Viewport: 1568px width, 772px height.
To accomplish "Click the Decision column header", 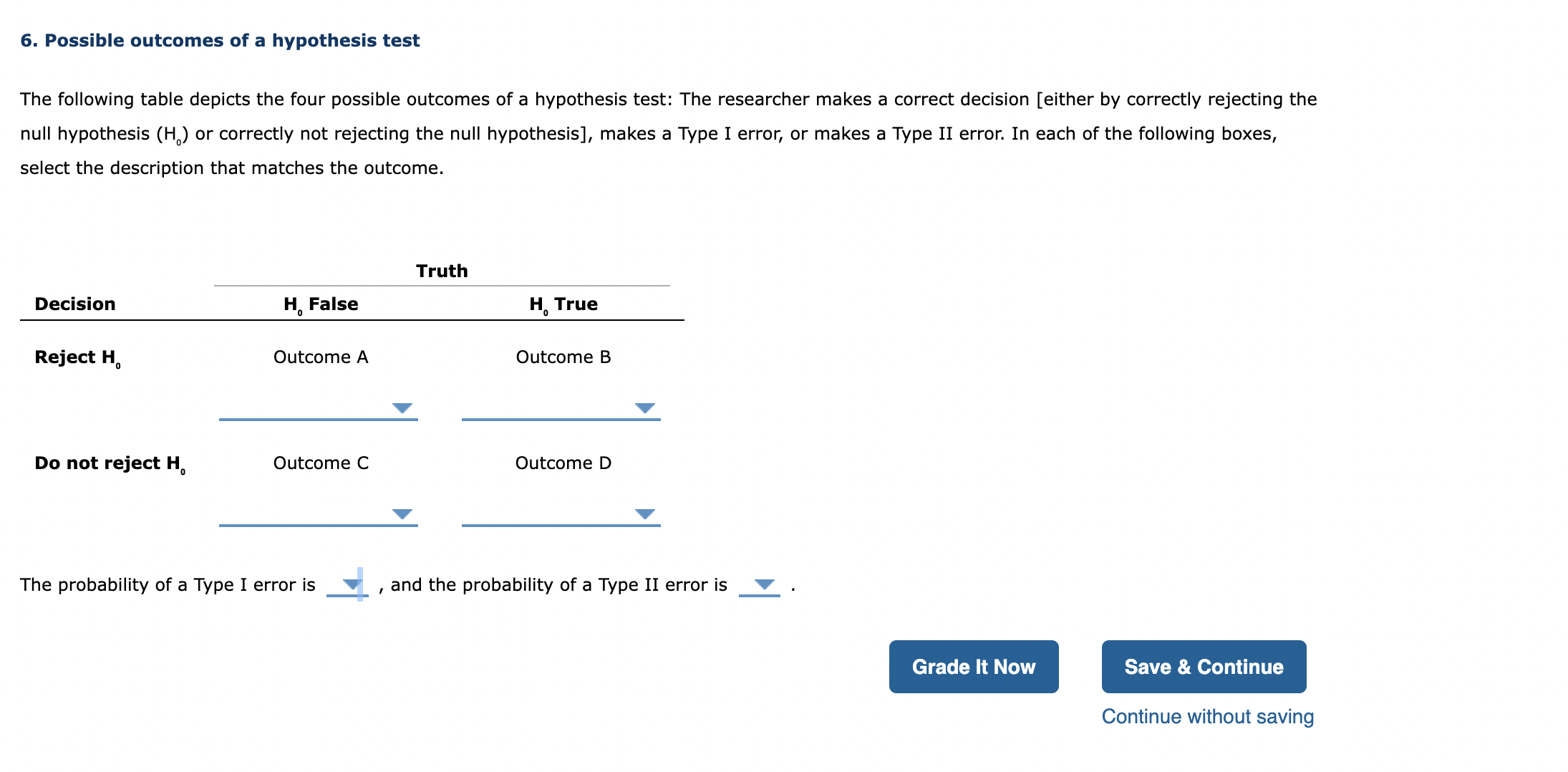I will point(74,304).
